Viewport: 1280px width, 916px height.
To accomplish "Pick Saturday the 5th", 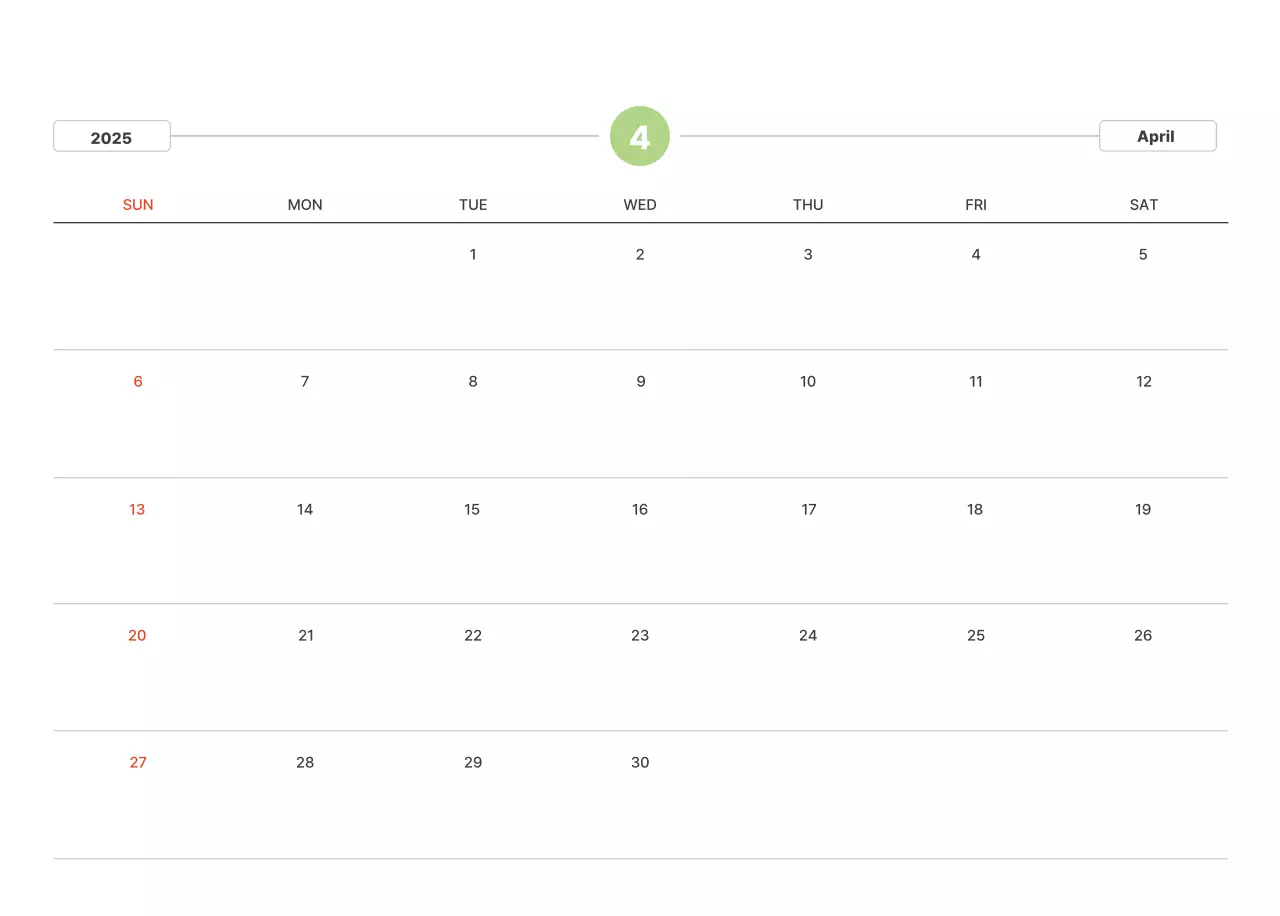I will [1143, 254].
